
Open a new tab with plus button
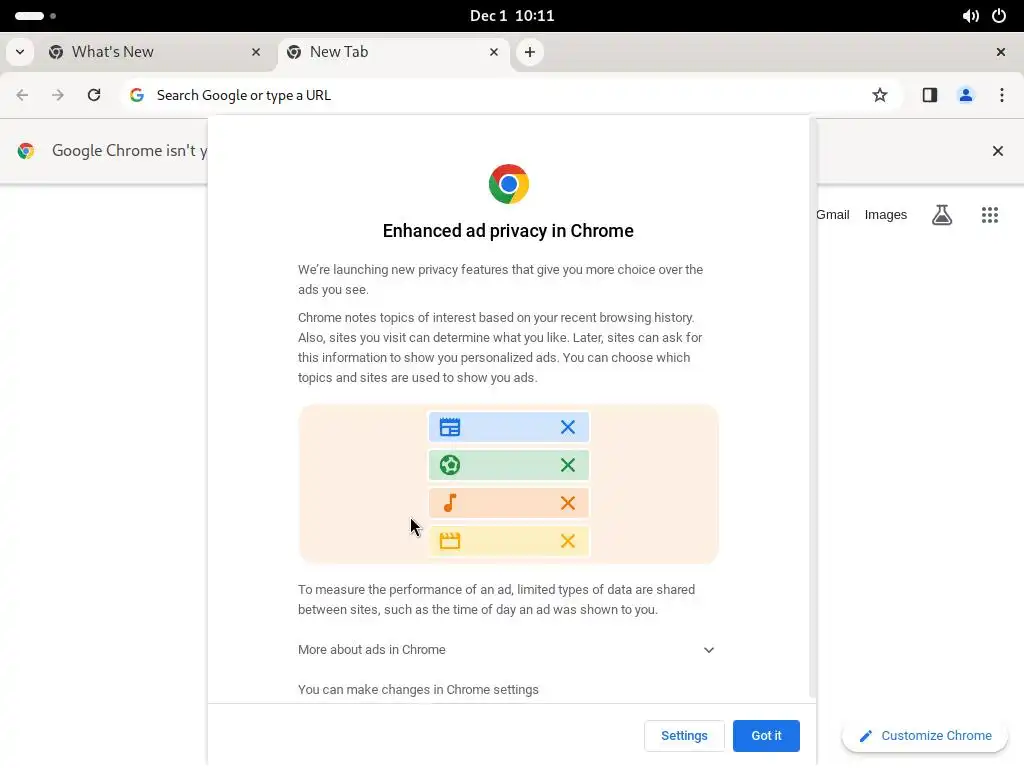point(530,52)
